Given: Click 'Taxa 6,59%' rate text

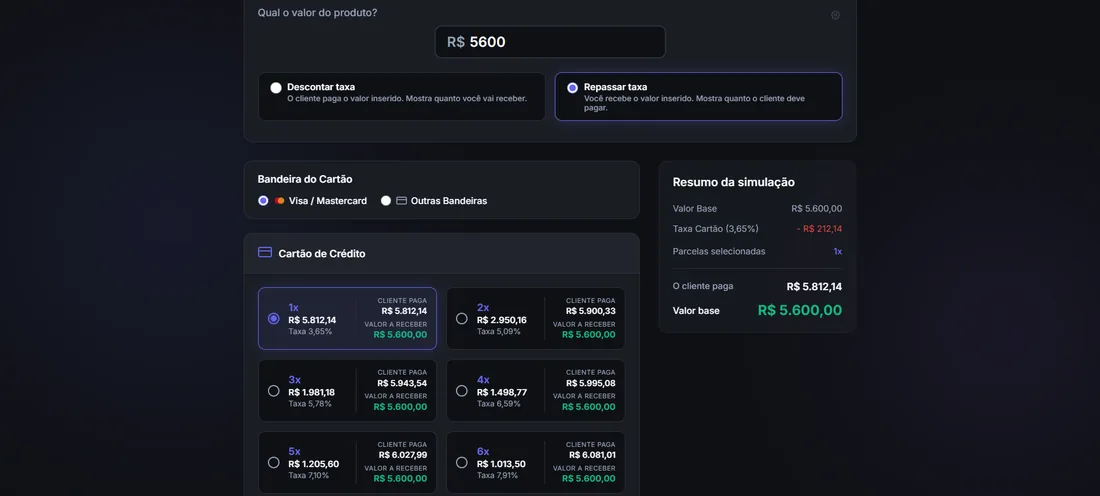Looking at the screenshot, I should pos(499,403).
